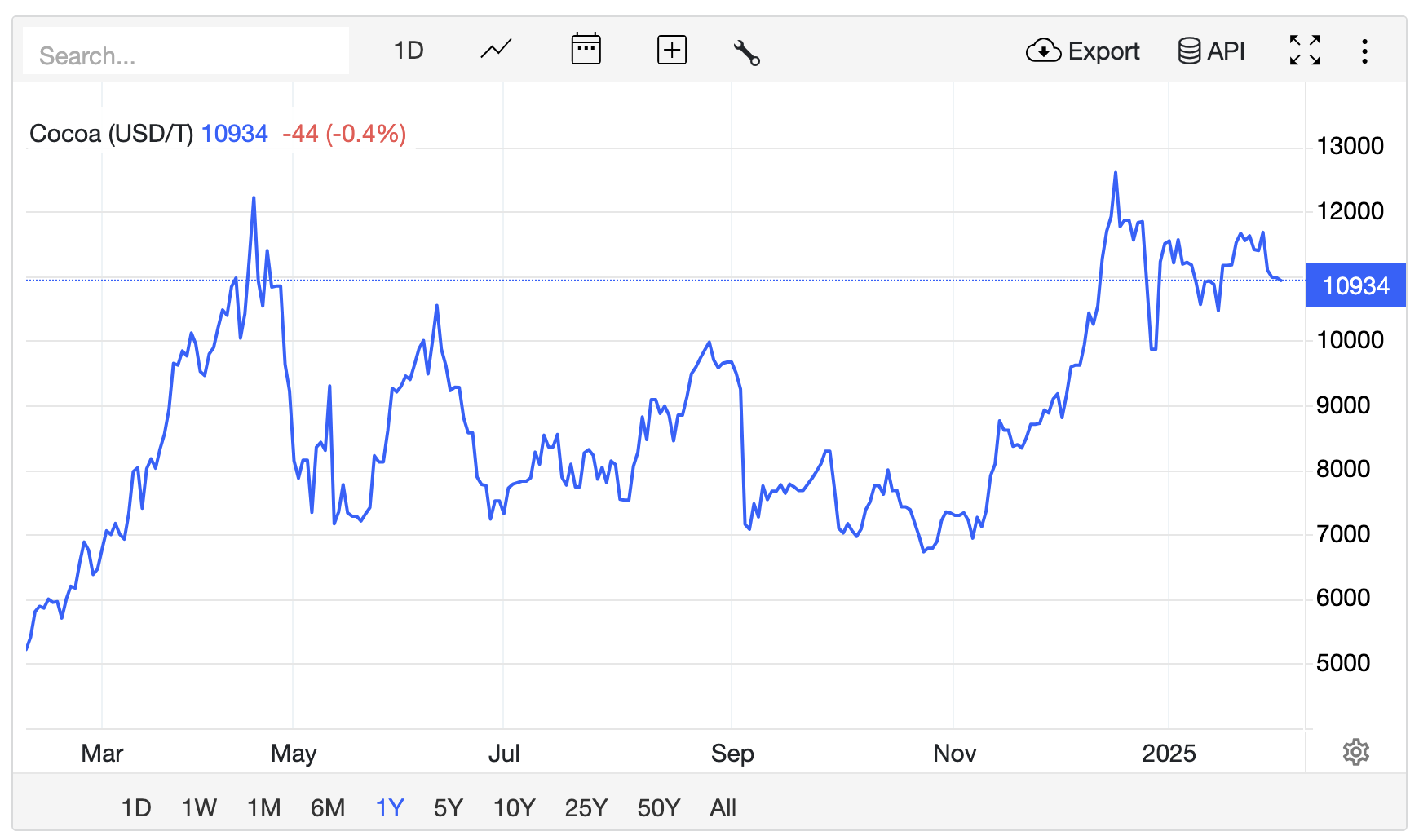Select the All range tab
This screenshot has width=1419, height=840.
point(723,808)
